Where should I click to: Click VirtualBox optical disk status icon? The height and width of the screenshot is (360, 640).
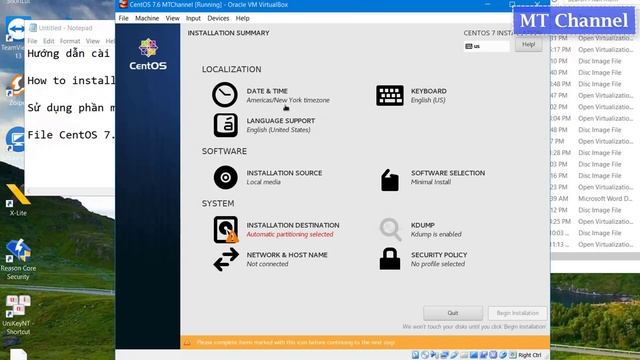tap(425, 355)
